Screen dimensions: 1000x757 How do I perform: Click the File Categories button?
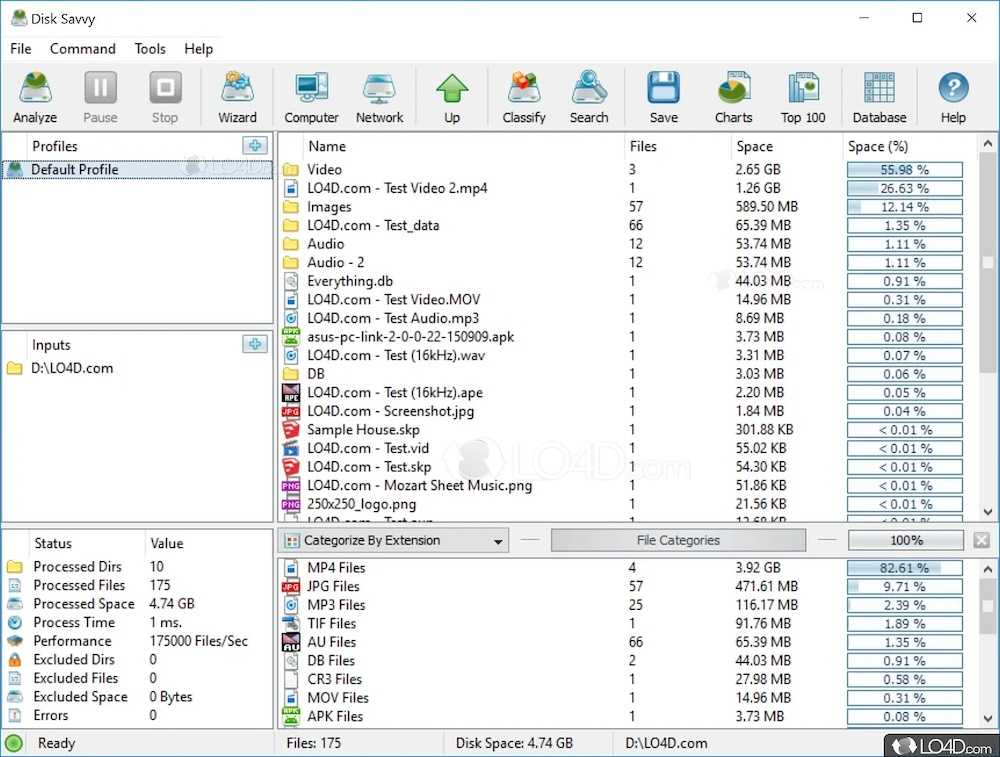pyautogui.click(x=678, y=541)
